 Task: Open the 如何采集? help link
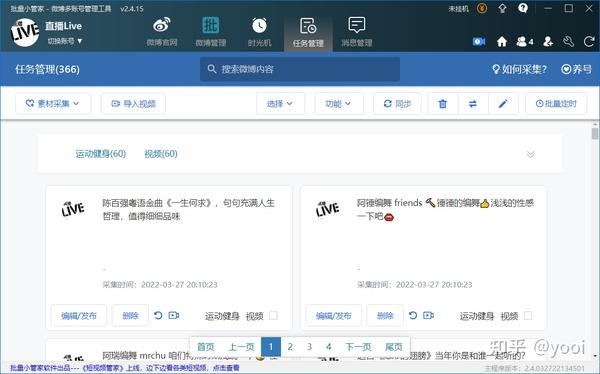tap(519, 69)
